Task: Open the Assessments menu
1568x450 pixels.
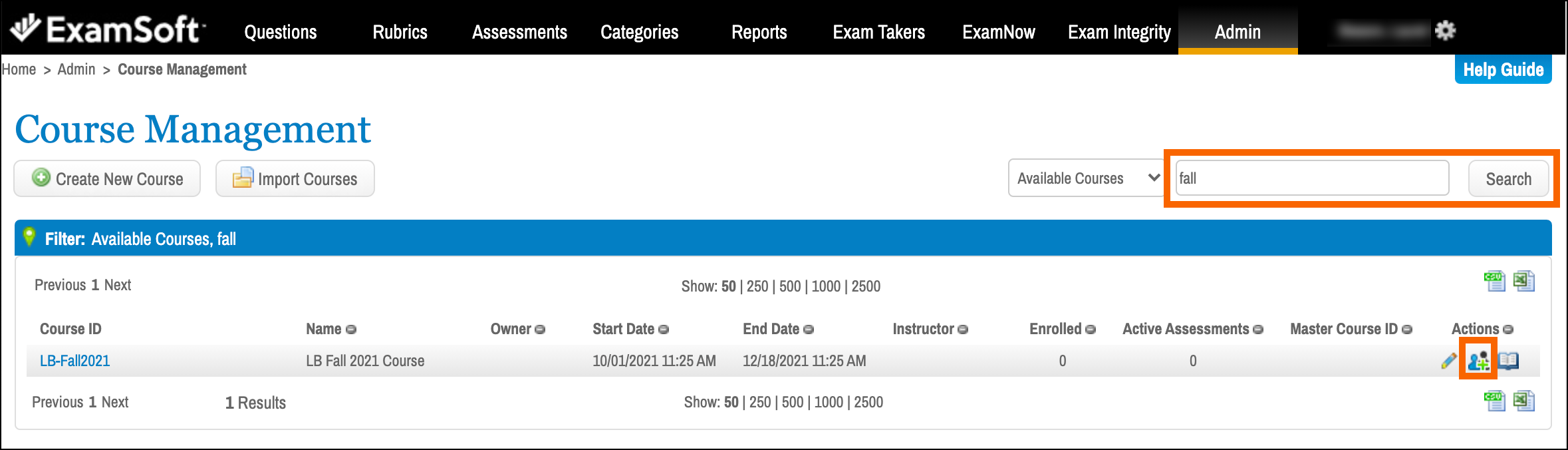Action: point(519,32)
